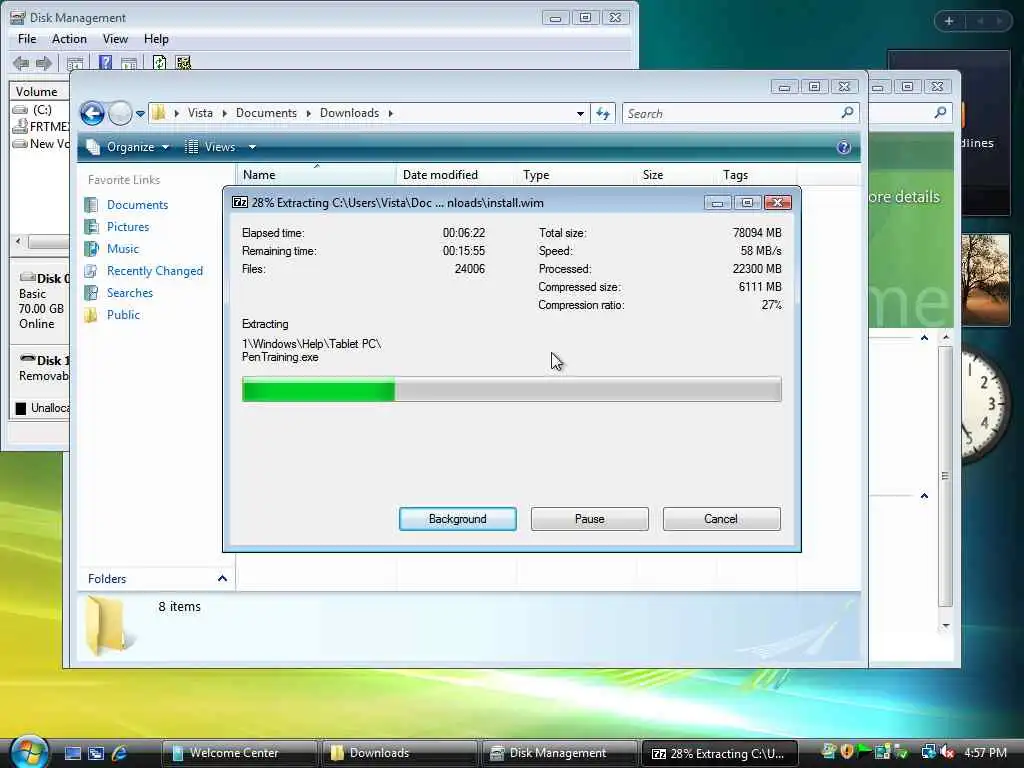Open Searches favorite link

click(129, 293)
